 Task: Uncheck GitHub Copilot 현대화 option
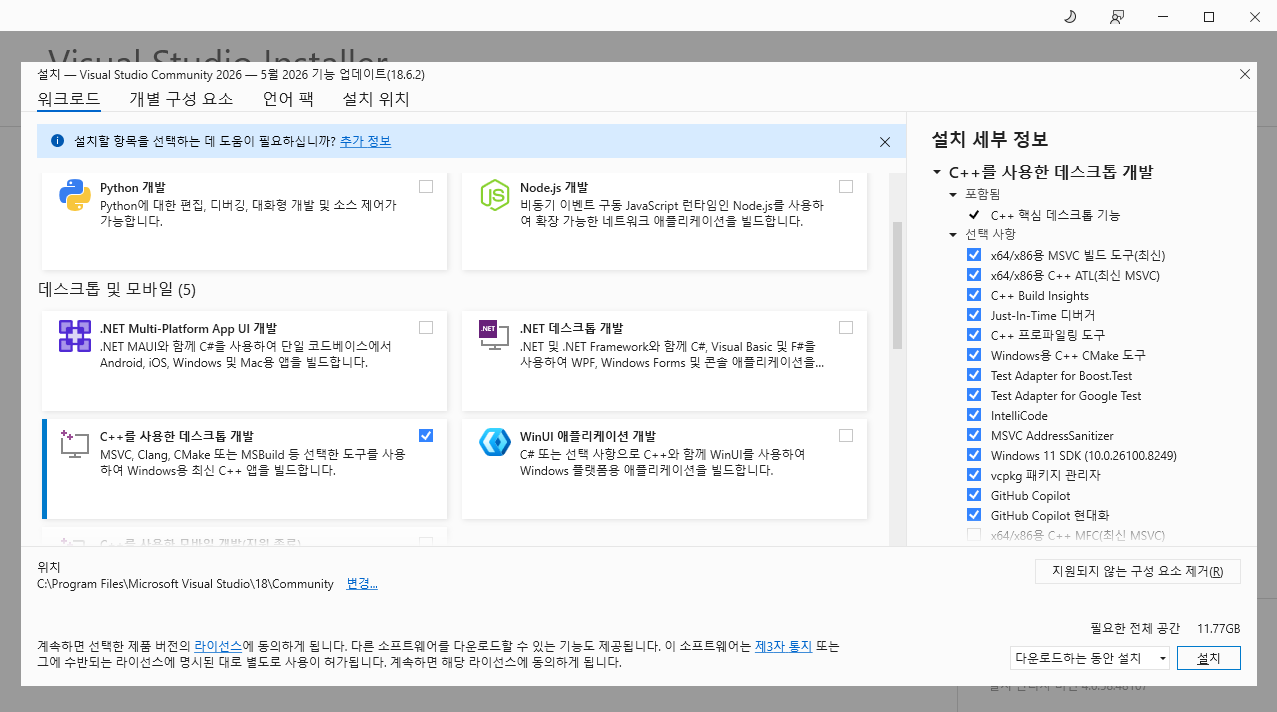pyautogui.click(x=974, y=515)
